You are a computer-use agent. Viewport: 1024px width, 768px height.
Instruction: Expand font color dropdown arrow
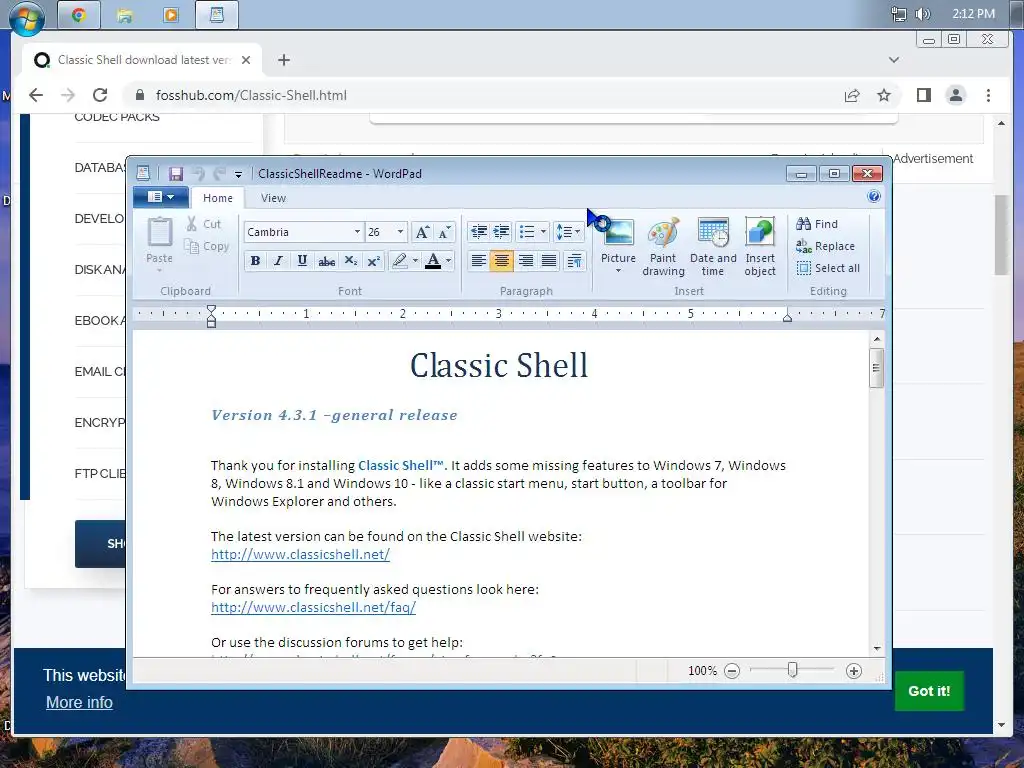449,261
